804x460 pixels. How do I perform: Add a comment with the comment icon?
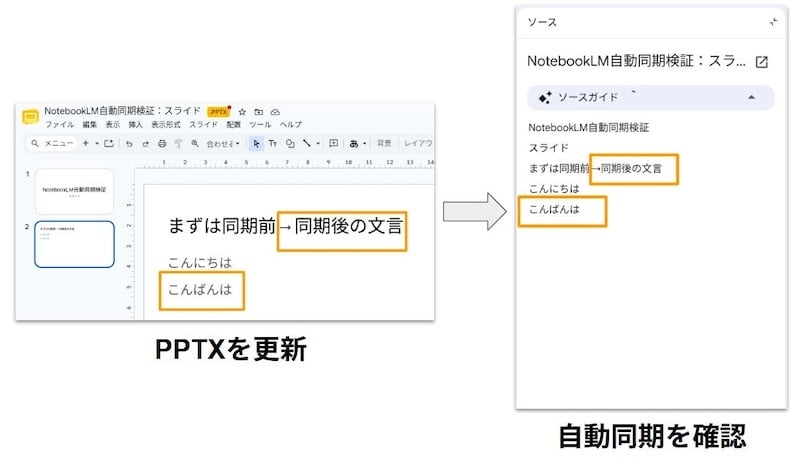[333, 144]
